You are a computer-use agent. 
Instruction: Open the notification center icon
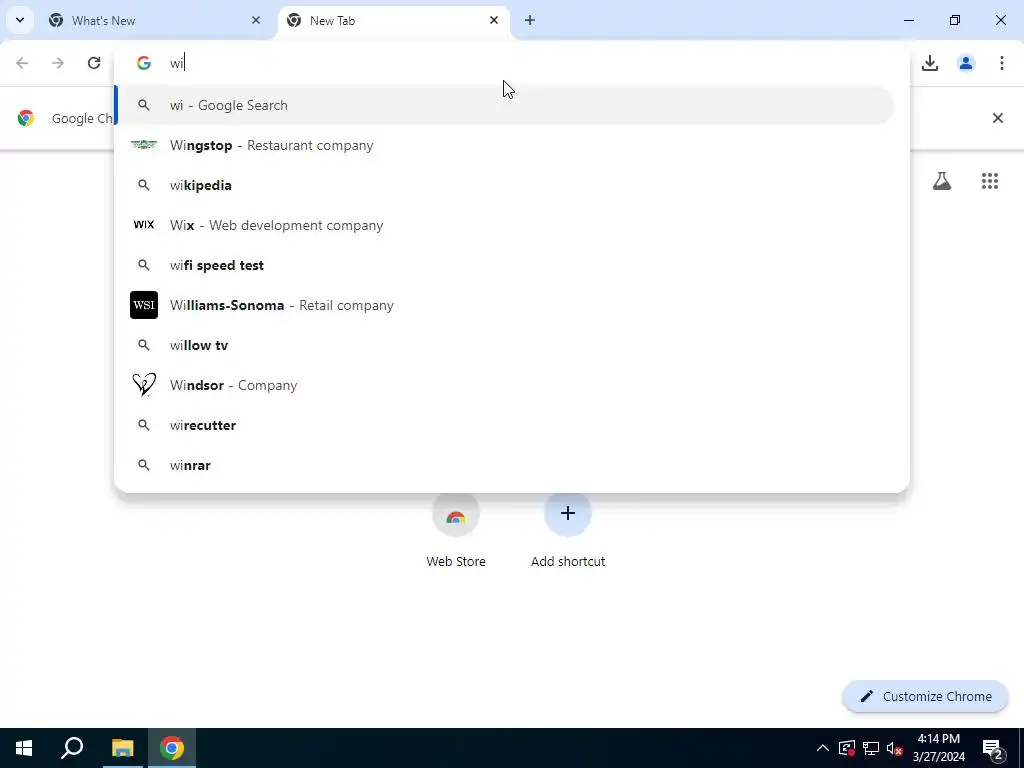pos(993,748)
